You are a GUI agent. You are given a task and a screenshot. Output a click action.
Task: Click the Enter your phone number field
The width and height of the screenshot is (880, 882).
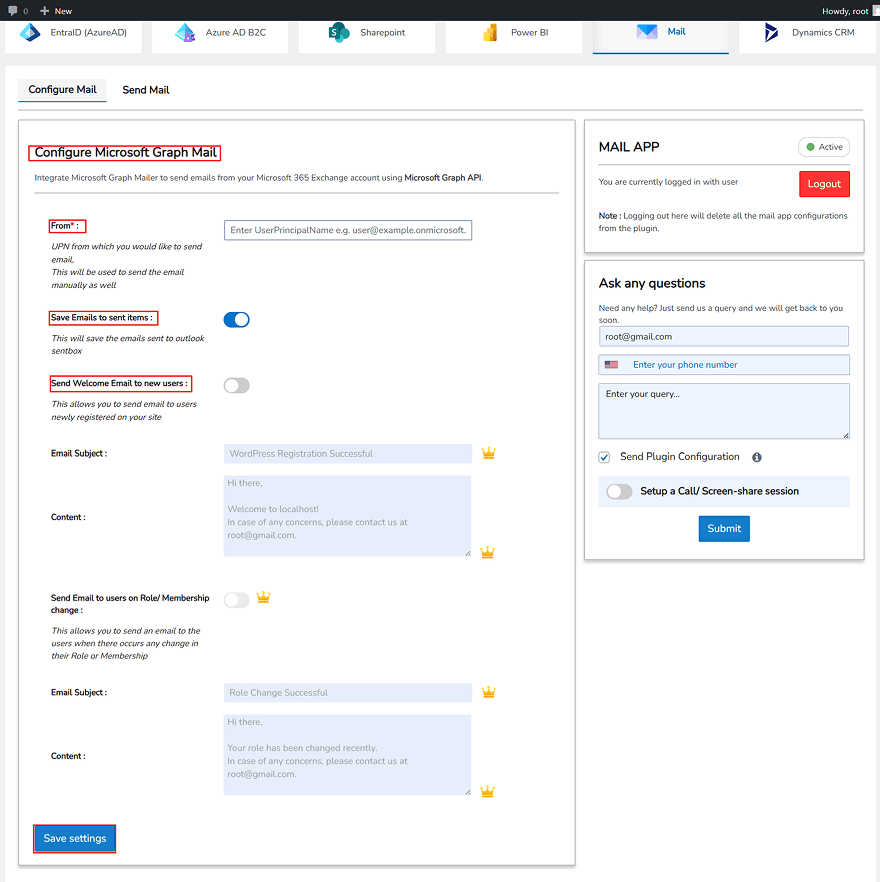[724, 364]
